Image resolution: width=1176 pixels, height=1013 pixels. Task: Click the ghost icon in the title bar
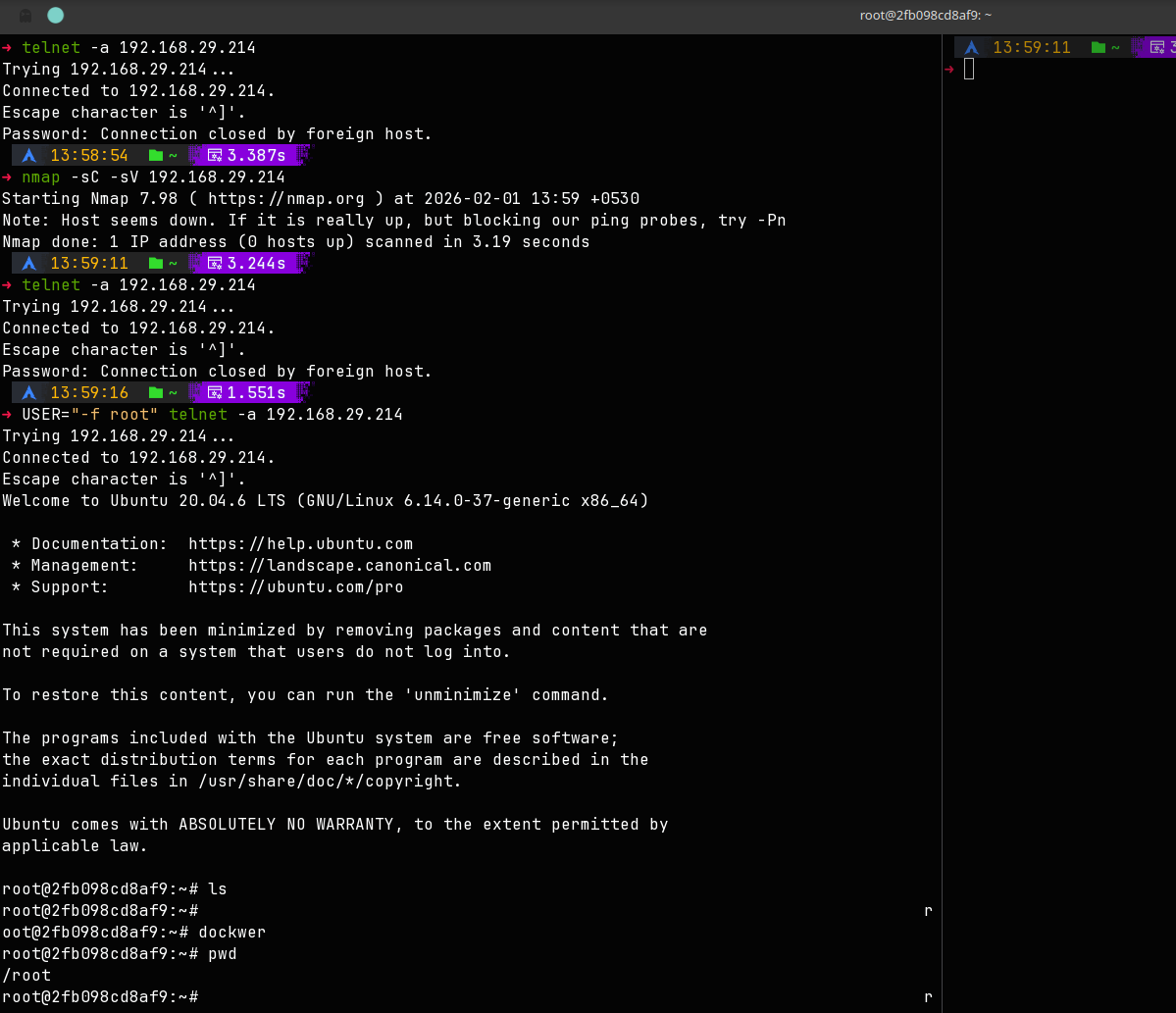pos(26,16)
